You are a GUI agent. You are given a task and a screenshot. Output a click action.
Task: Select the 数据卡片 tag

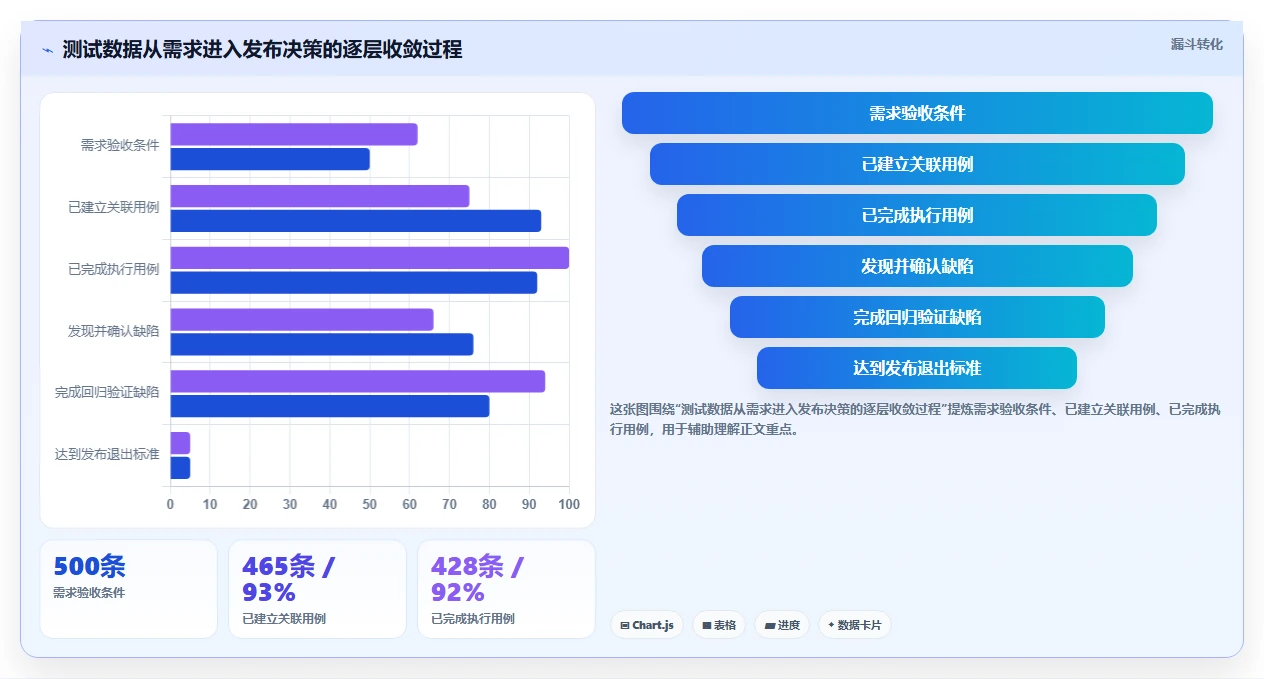click(854, 625)
